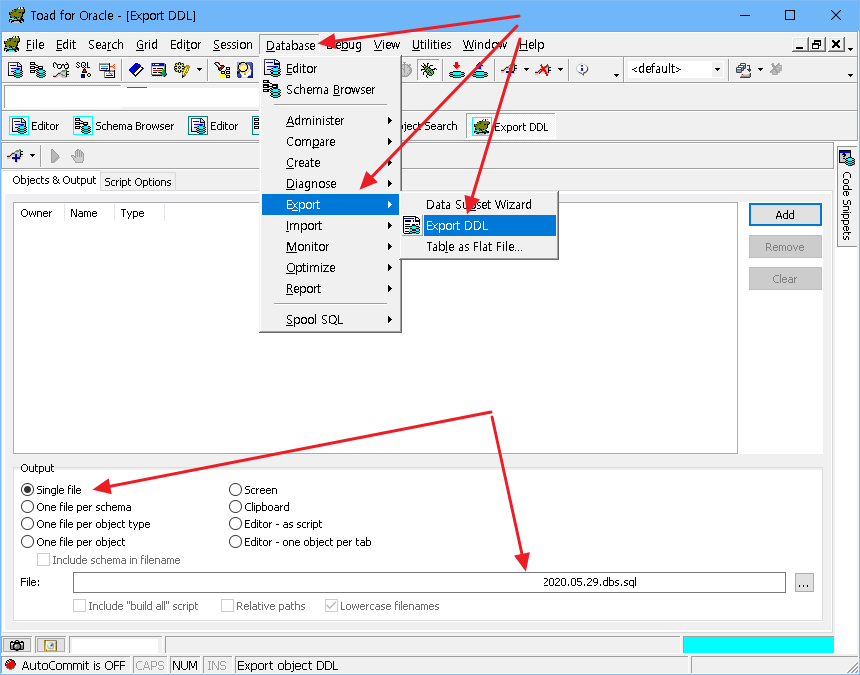Screen dimensions: 860x675
Task: Open the Utilities menu
Action: tap(432, 44)
